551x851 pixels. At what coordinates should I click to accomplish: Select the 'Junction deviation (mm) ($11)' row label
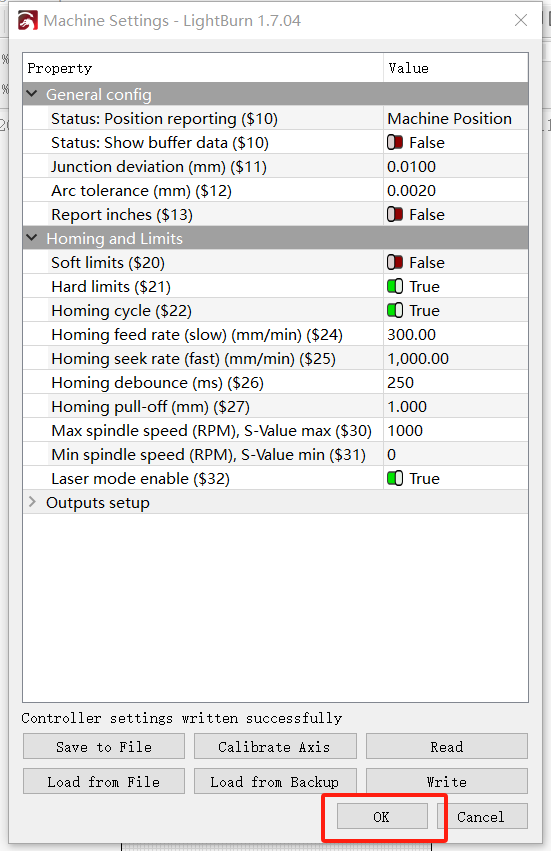click(x=159, y=167)
